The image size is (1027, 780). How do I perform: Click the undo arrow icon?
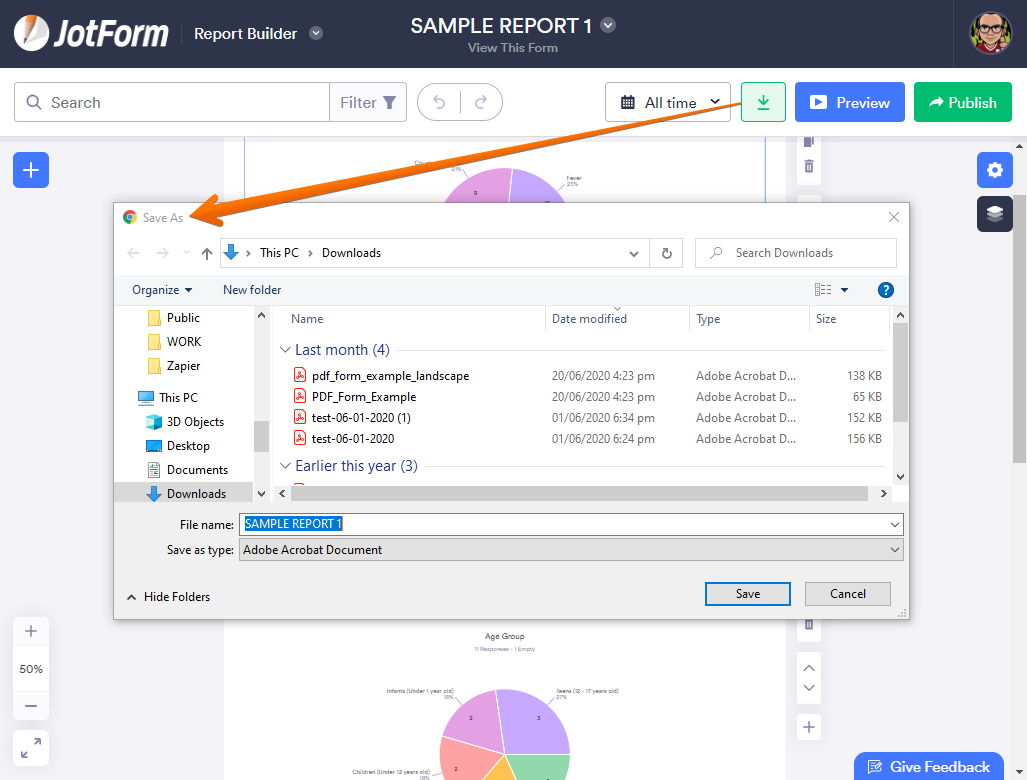[439, 101]
